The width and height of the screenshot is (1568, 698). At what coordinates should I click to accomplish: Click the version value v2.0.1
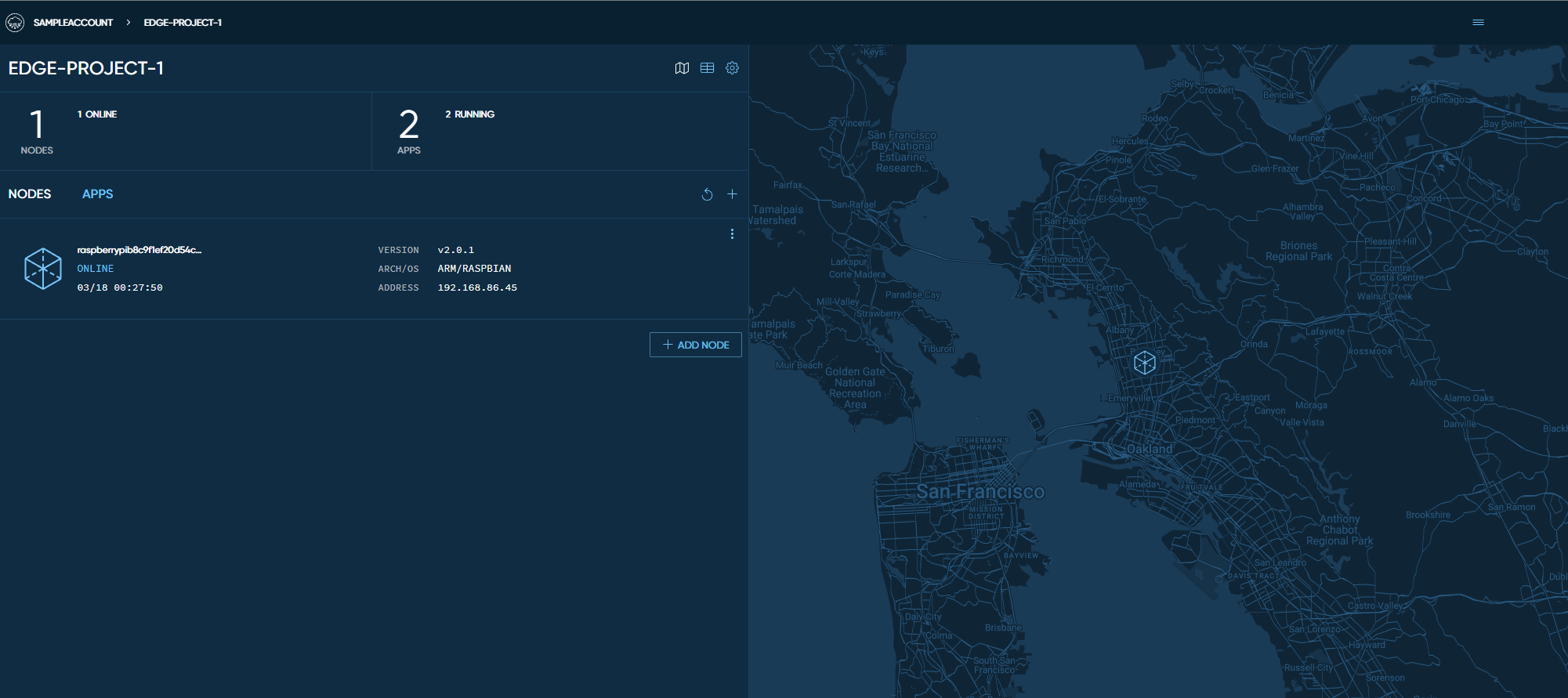click(x=455, y=250)
